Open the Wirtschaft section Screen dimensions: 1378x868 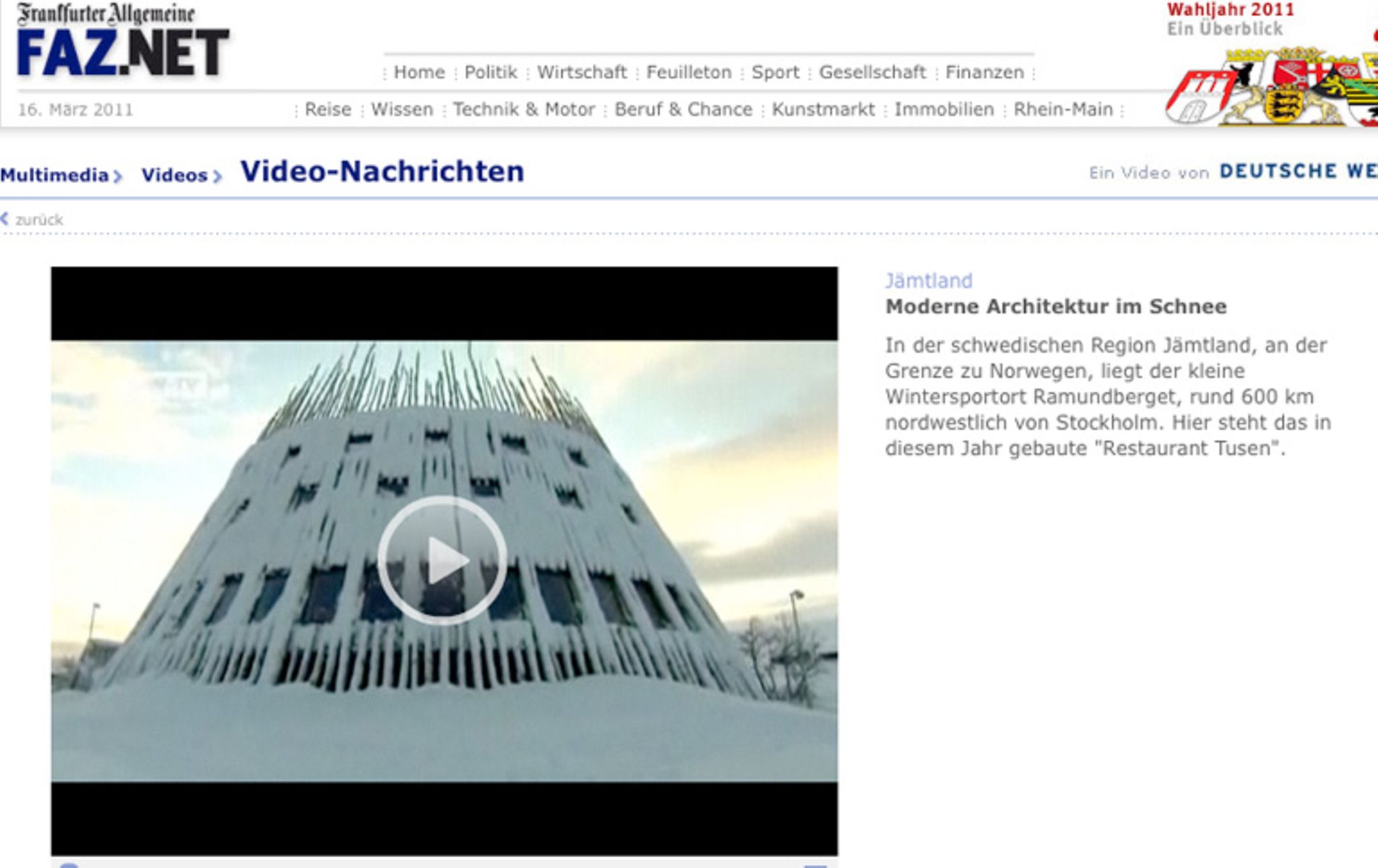click(x=581, y=72)
